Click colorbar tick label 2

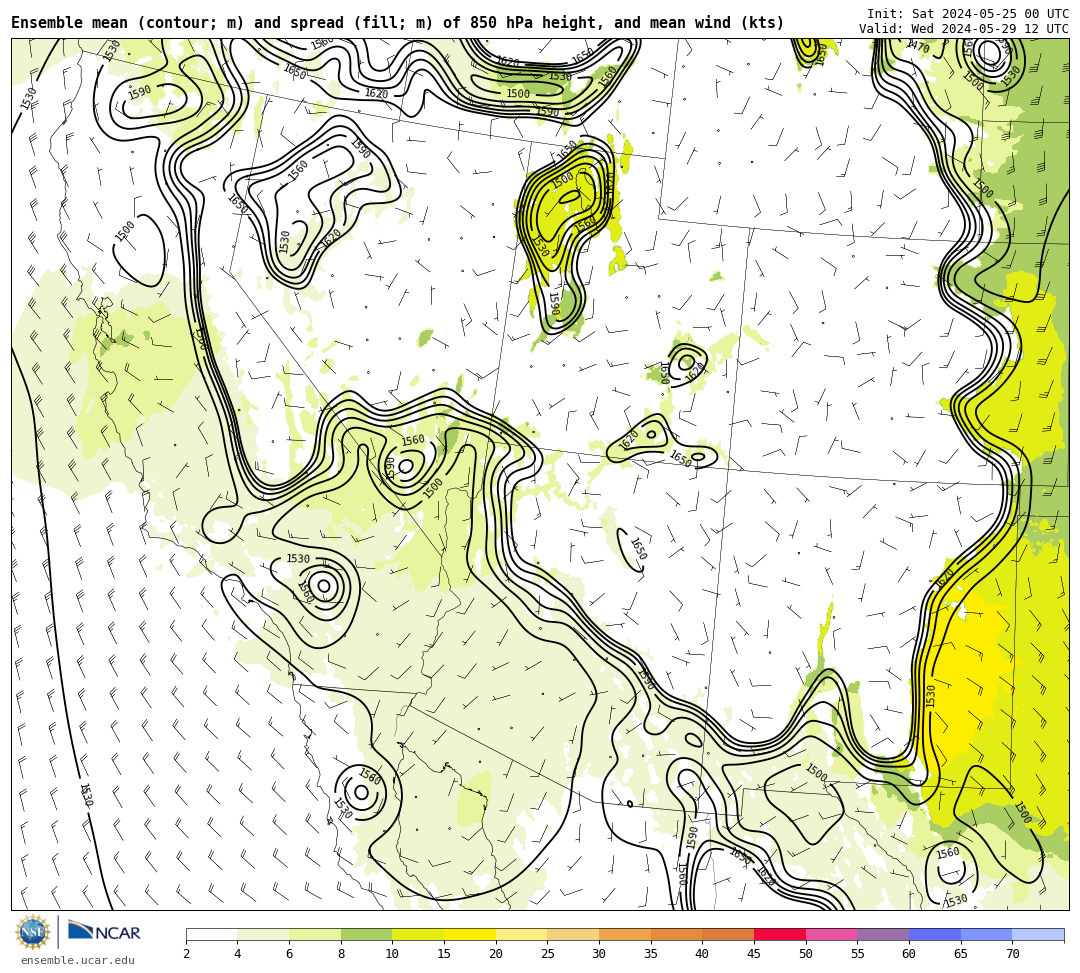tap(186, 954)
